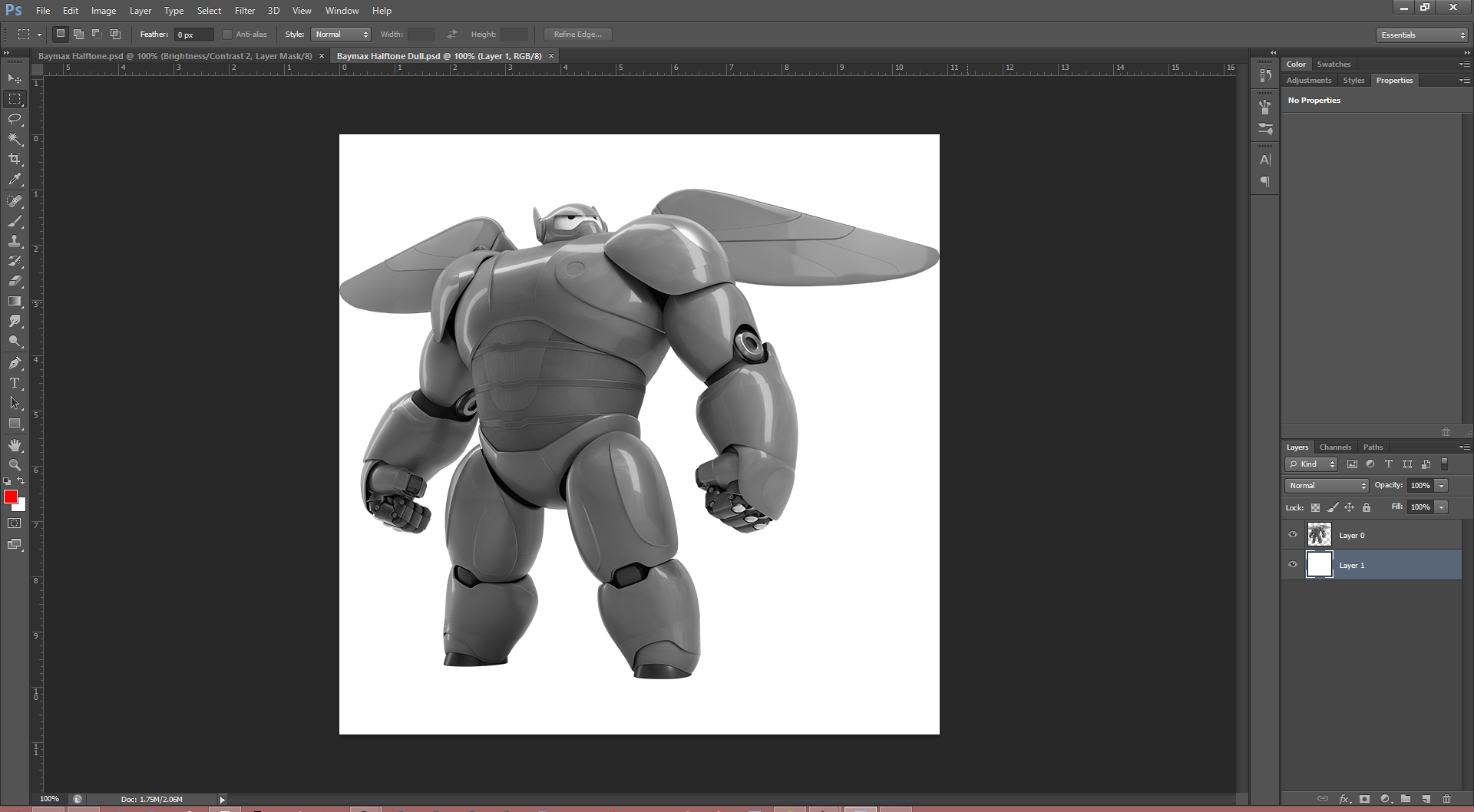
Task: Open the Style dropdown set to Normal
Action: click(341, 35)
